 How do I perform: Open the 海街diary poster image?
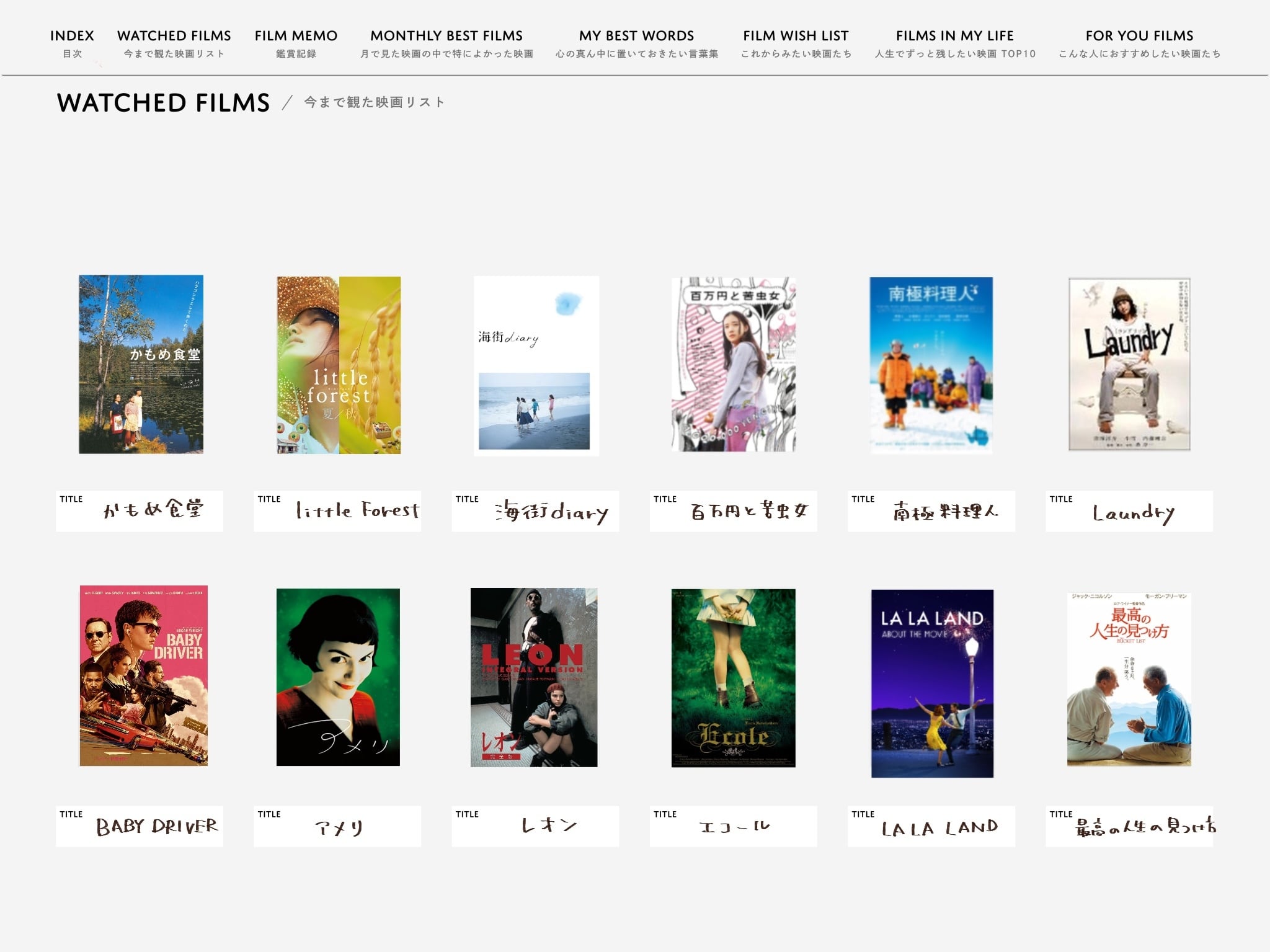point(536,366)
